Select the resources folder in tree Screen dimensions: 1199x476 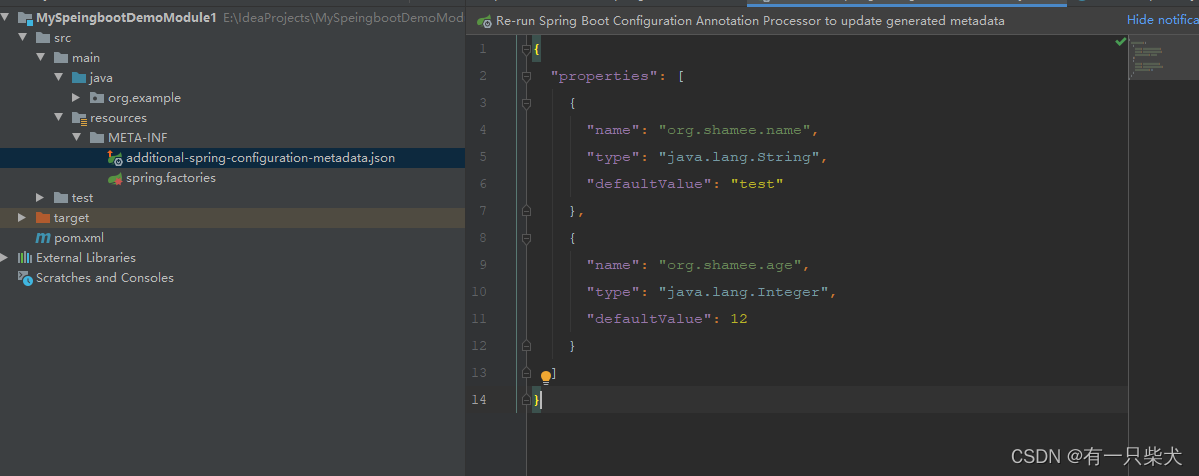pyautogui.click(x=118, y=118)
